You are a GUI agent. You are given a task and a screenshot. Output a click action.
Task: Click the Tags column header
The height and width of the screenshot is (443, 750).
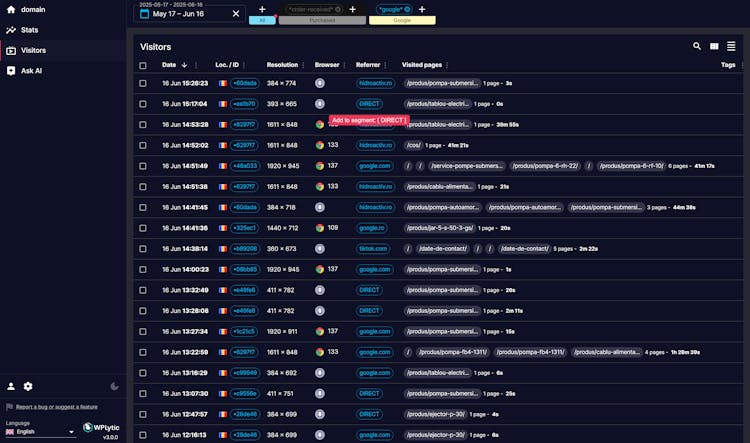click(728, 65)
